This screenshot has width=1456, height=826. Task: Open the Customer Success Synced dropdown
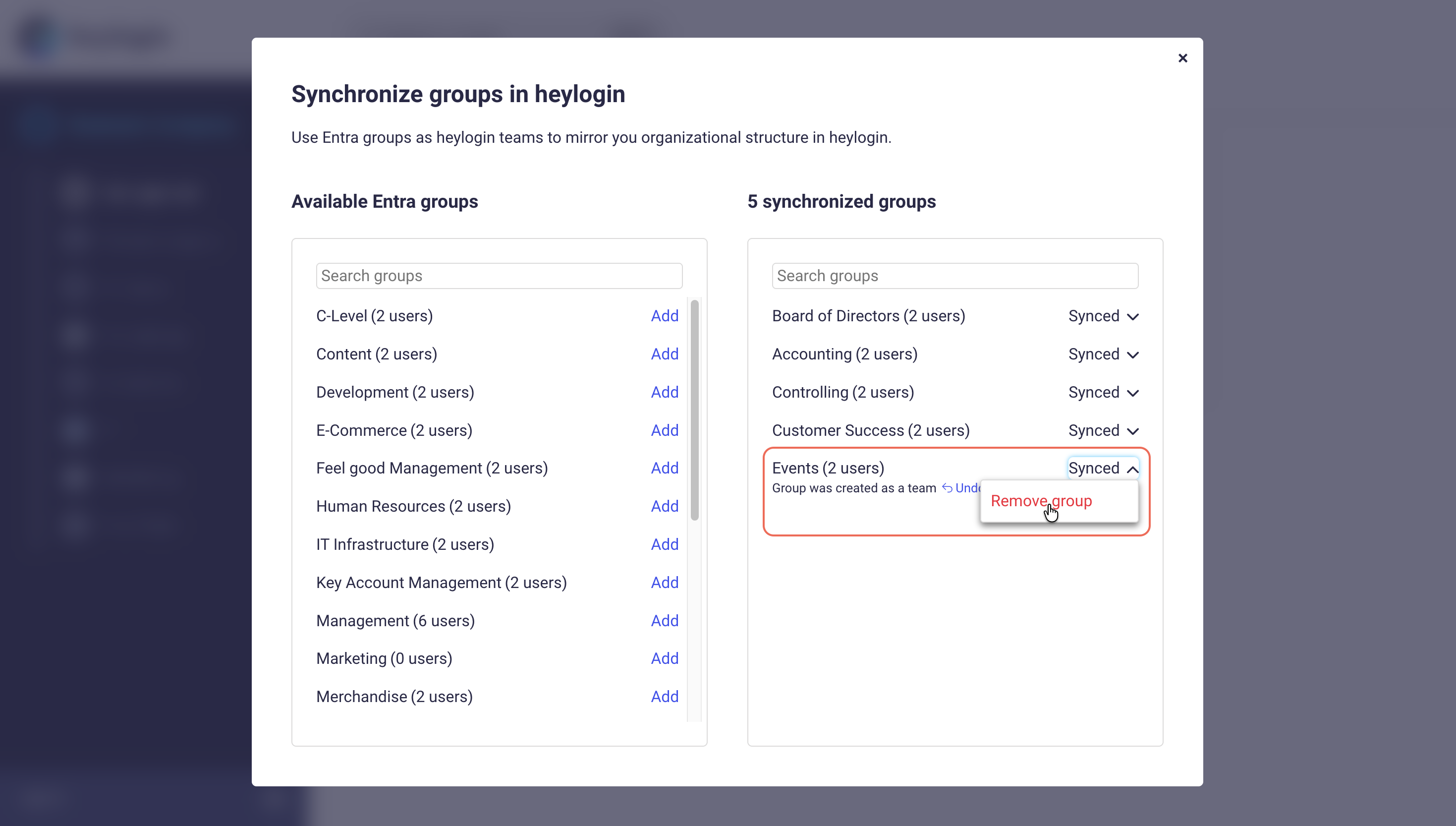[1103, 430]
